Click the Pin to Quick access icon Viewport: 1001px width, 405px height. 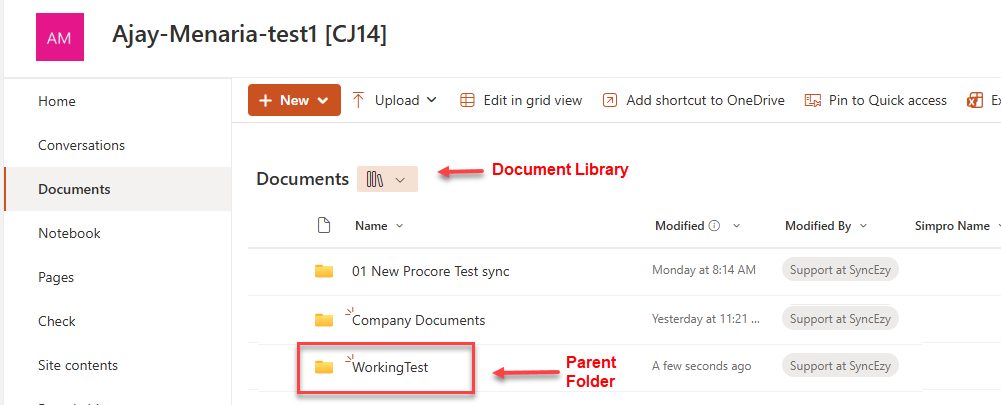click(812, 100)
